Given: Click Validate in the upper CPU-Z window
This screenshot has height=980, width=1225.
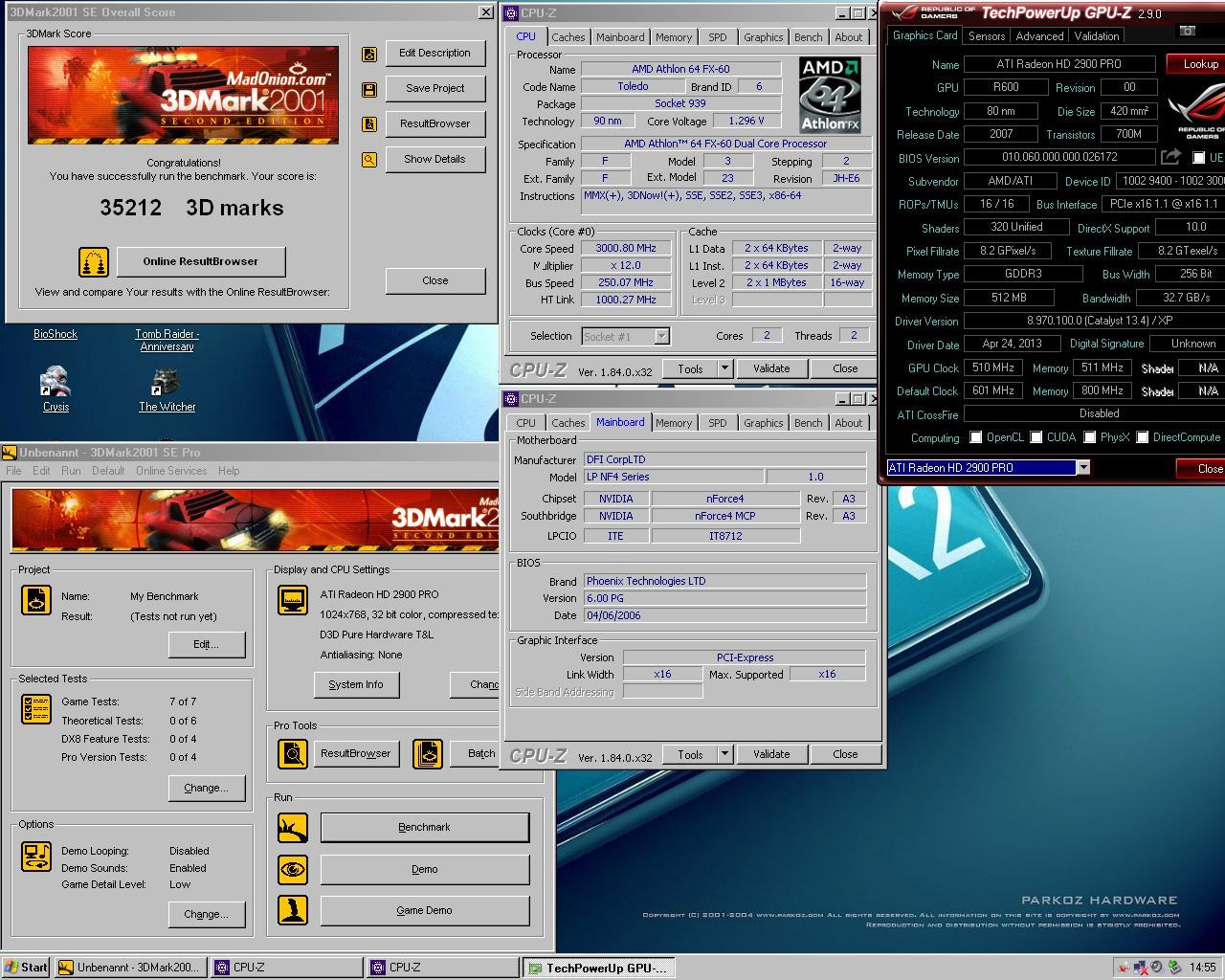Looking at the screenshot, I should coord(771,368).
